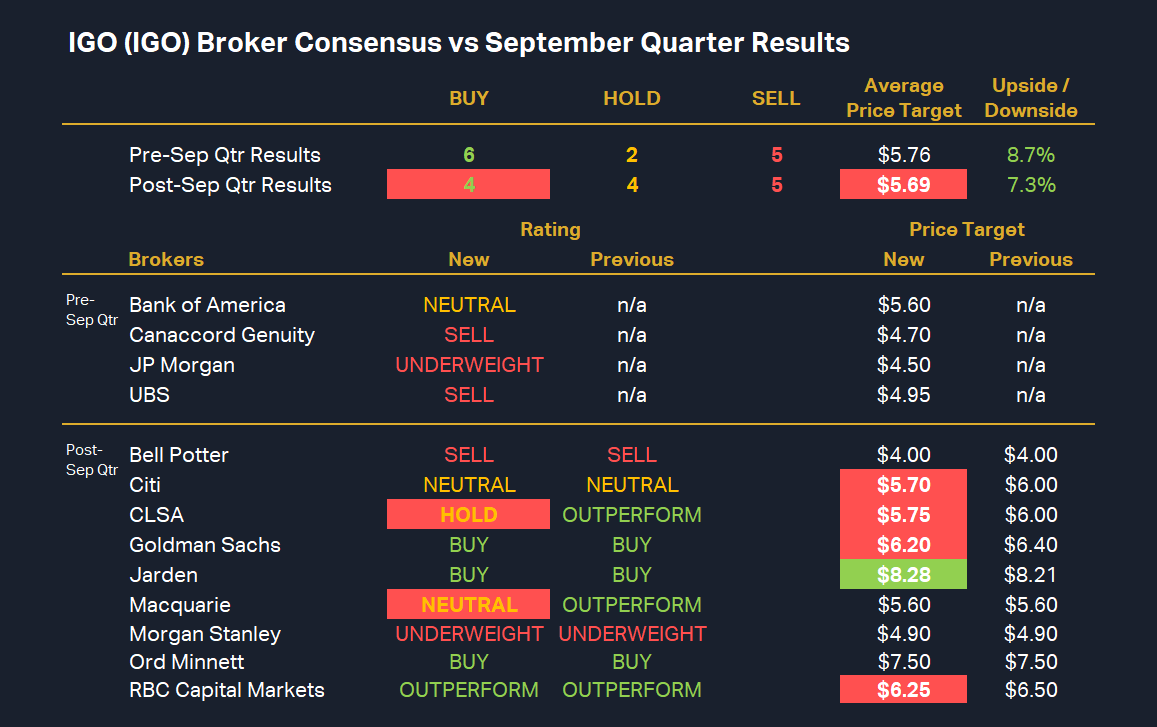This screenshot has height=727, width=1157.
Task: Click Macquarie's highlighted NEUTRAL rating
Action: pos(468,605)
